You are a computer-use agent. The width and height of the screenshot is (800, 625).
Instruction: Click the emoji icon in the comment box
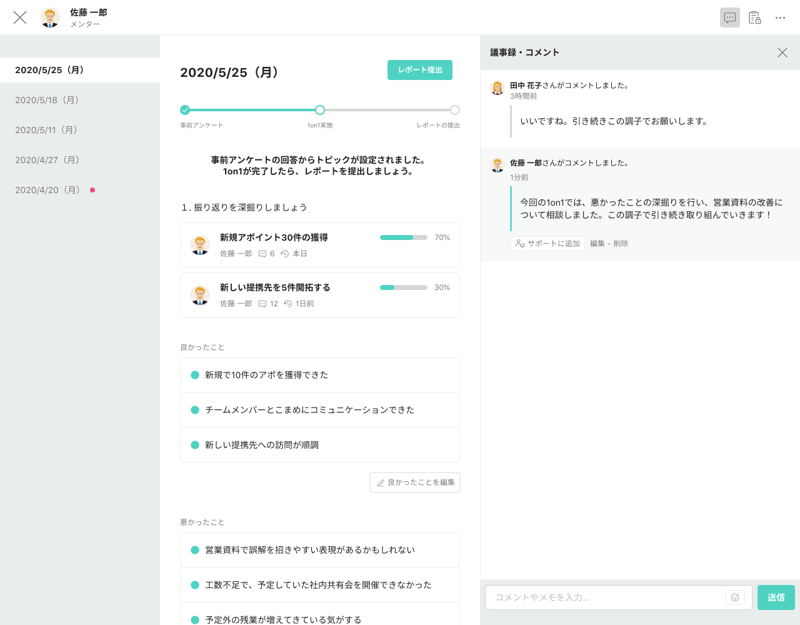[x=735, y=597]
